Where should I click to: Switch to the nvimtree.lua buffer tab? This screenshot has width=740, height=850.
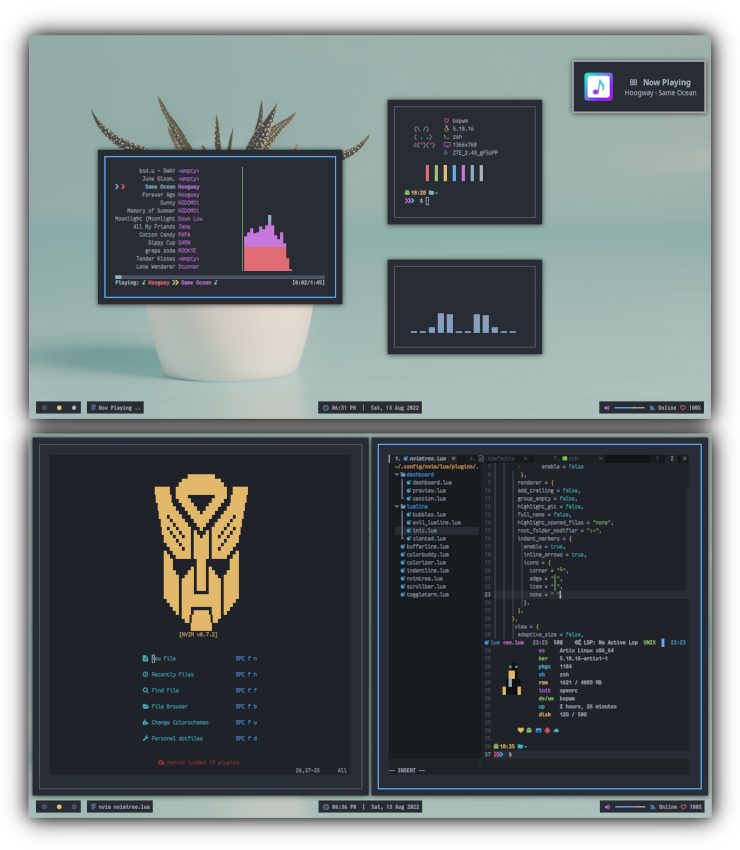point(424,459)
